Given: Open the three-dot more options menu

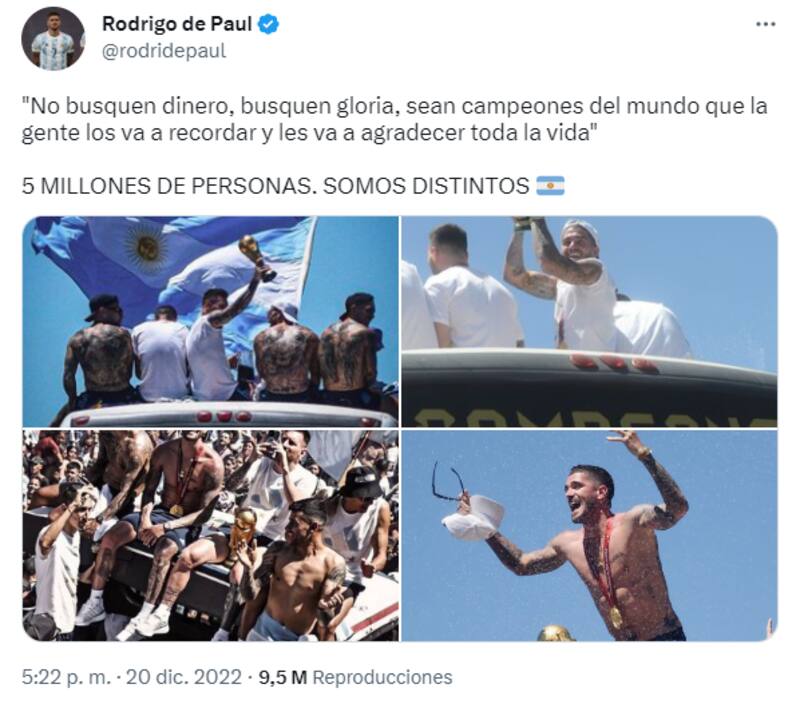Looking at the screenshot, I should pyautogui.click(x=765, y=24).
